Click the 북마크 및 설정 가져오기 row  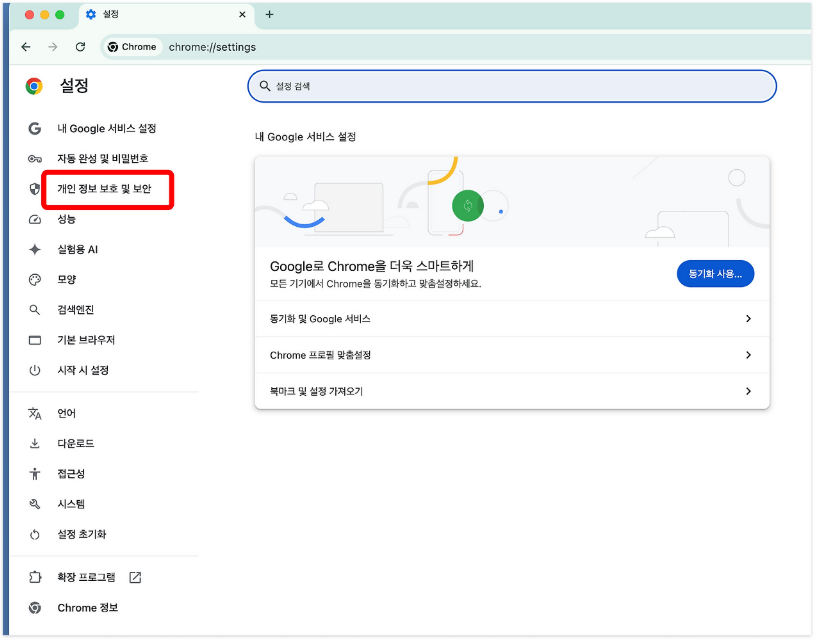click(512, 391)
